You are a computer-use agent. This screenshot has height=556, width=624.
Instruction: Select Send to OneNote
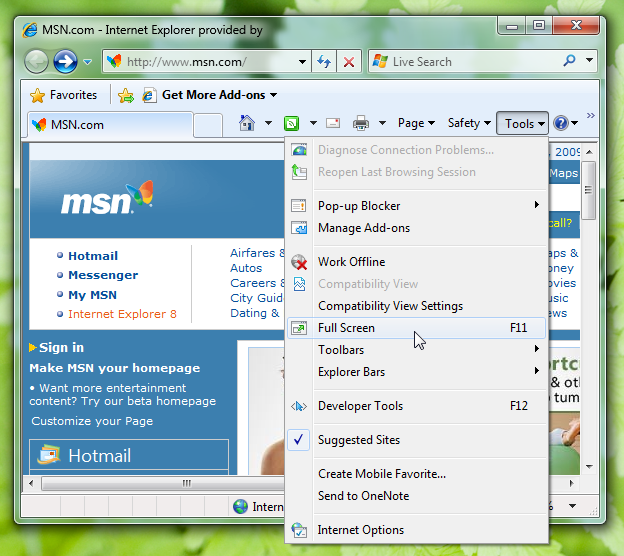coord(417,496)
